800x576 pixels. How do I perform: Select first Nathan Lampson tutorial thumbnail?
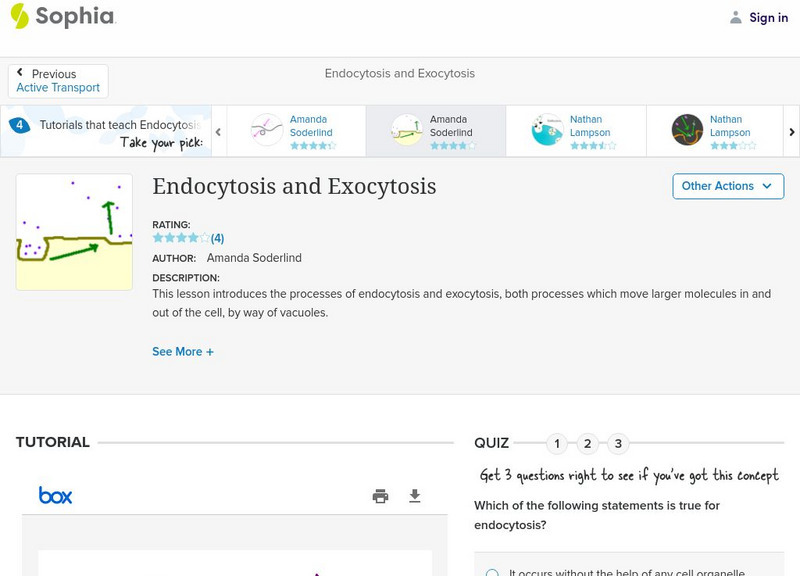click(x=548, y=130)
